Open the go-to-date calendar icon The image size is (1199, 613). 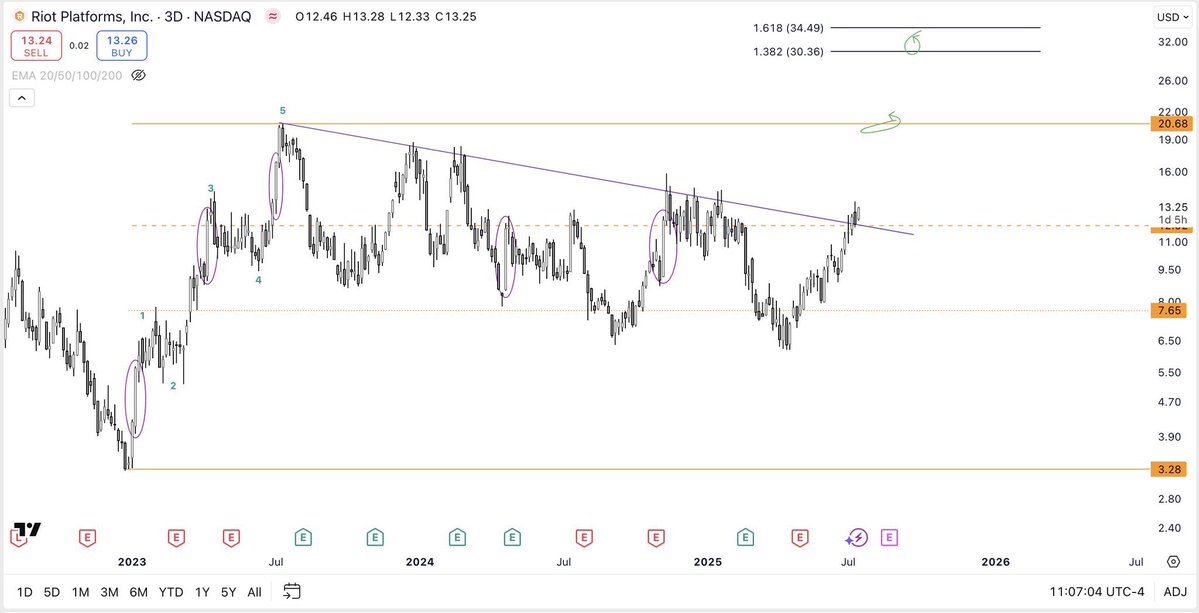tap(292, 591)
